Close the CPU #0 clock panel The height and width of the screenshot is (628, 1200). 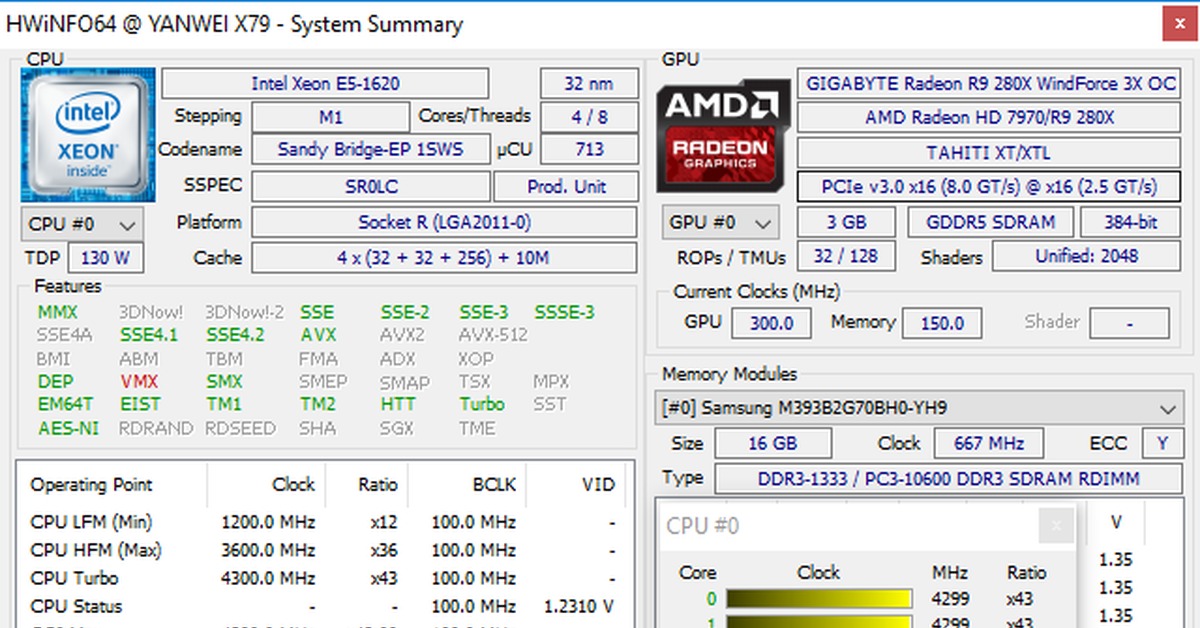pos(1054,524)
